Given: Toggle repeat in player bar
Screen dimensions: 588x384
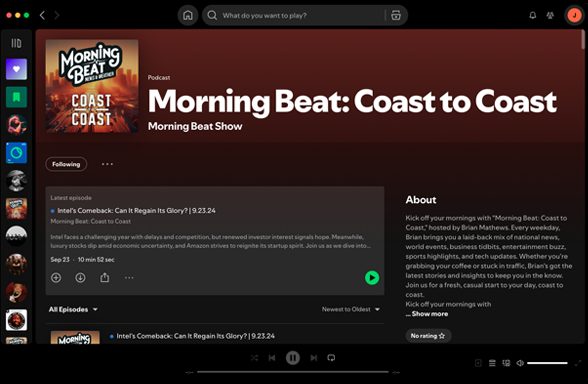Looking at the screenshot, I should point(331,358).
